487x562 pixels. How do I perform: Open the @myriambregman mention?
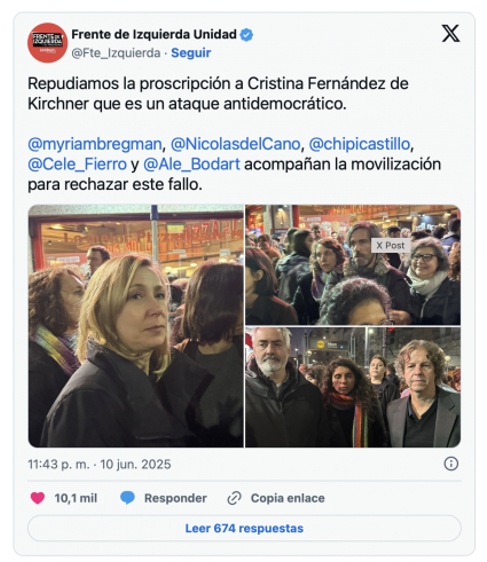click(95, 144)
